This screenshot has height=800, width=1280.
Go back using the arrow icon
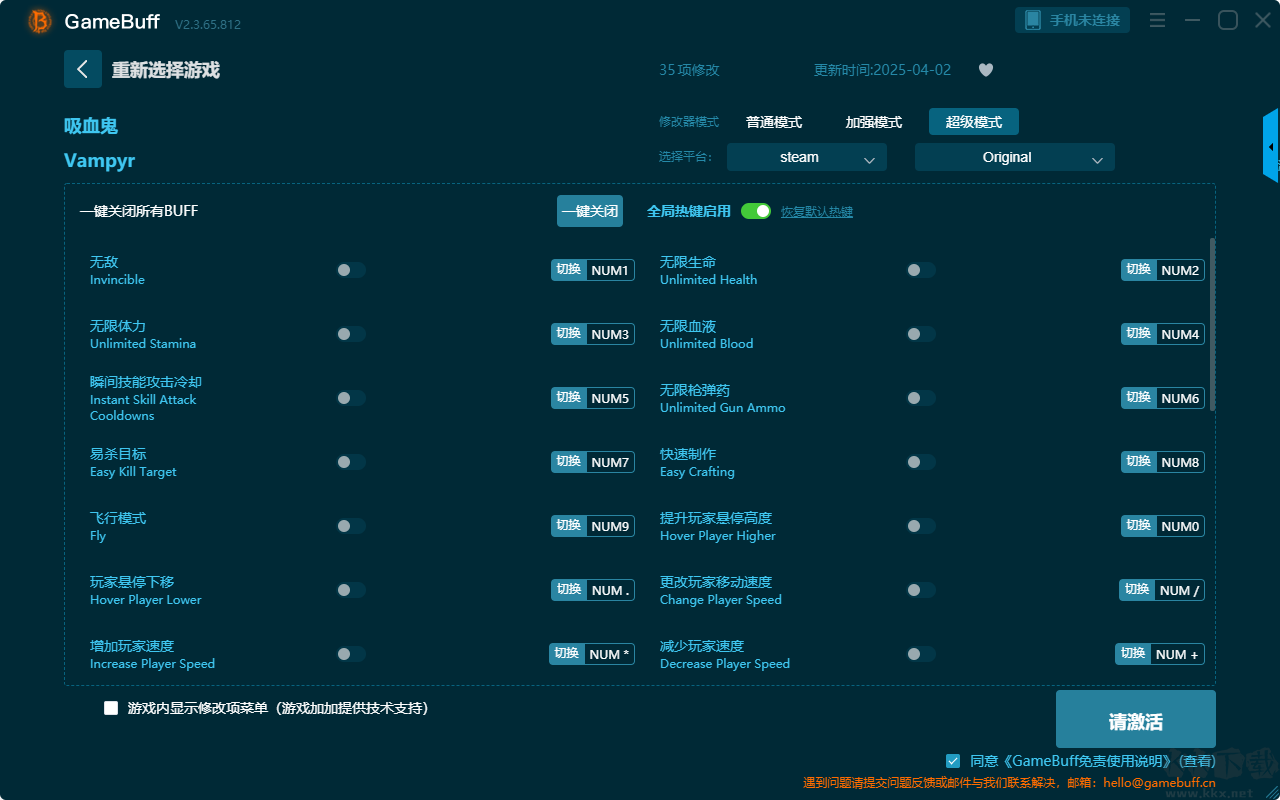[83, 69]
